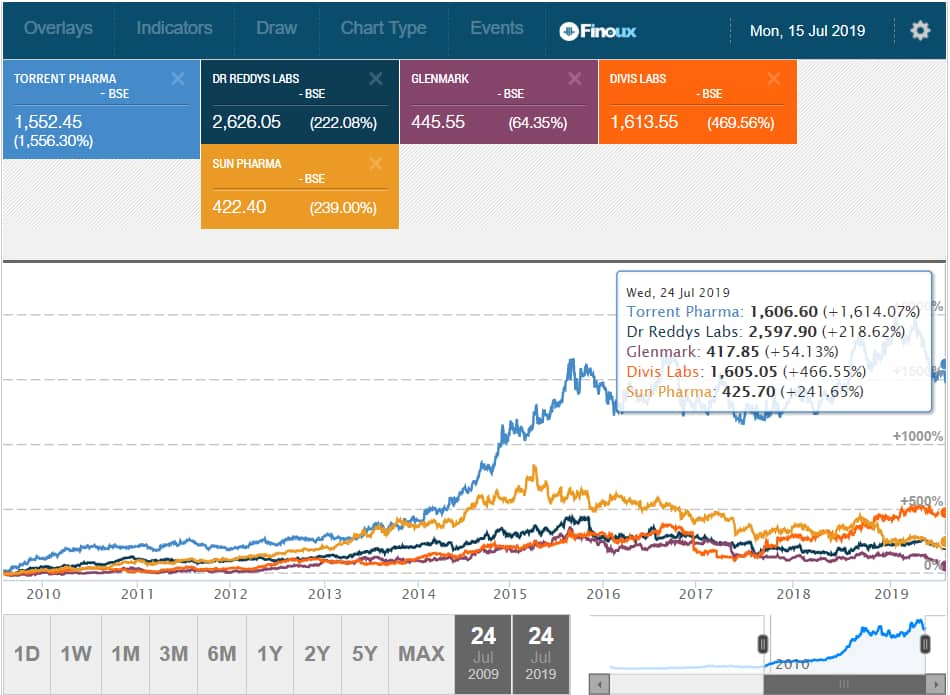Close the Glenmark stock card
This screenshot has width=950, height=695.
tap(574, 79)
